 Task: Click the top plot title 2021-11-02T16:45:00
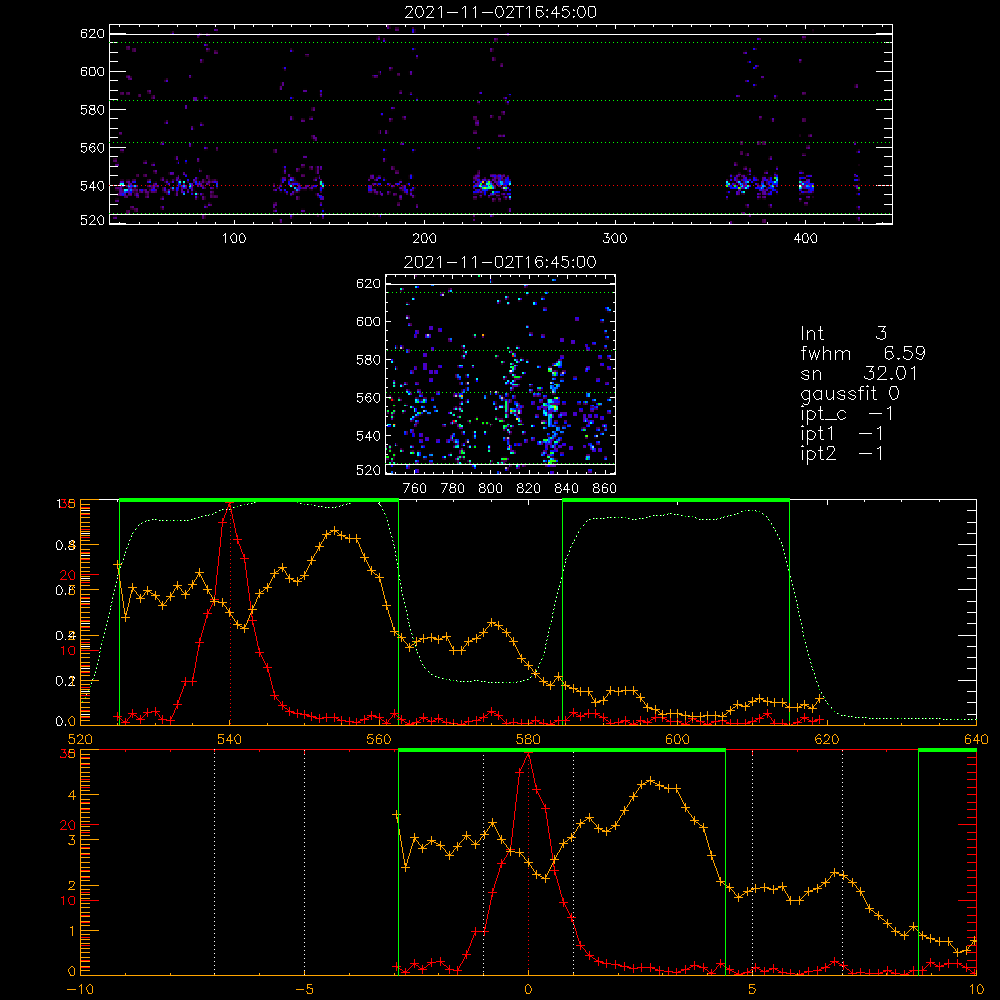click(x=501, y=12)
